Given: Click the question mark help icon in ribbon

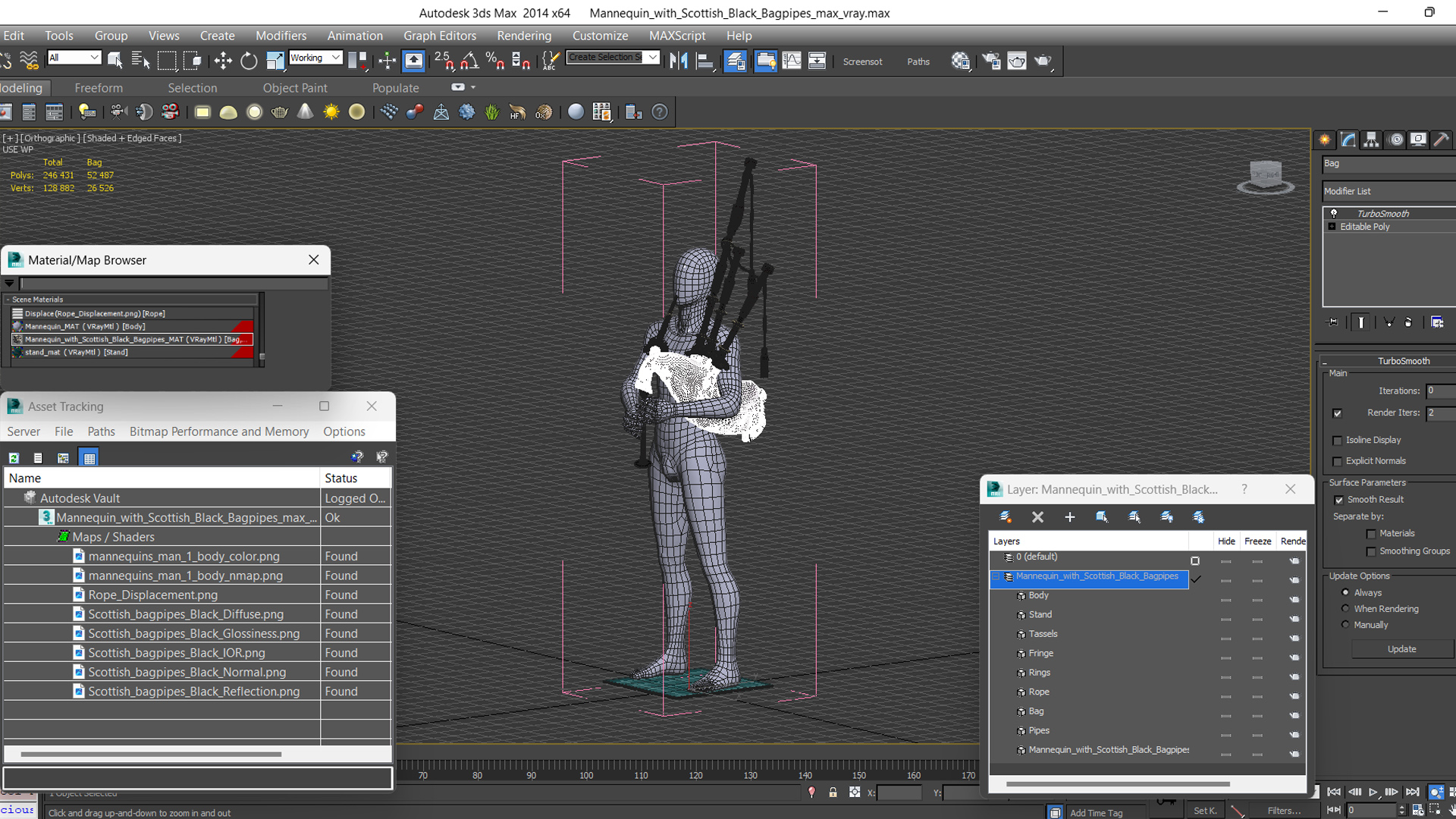Looking at the screenshot, I should tap(660, 112).
